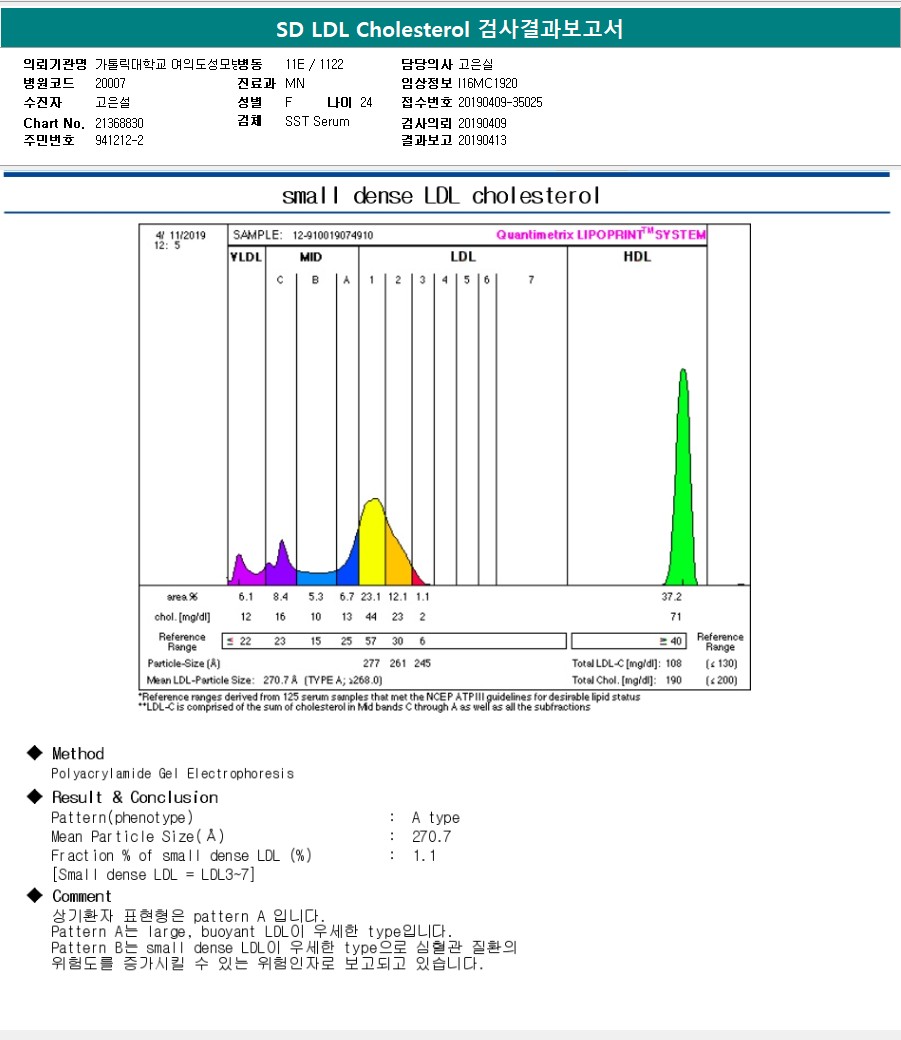Click the area value '8.4'
Viewport: 901px width, 1040px height.
[281, 597]
